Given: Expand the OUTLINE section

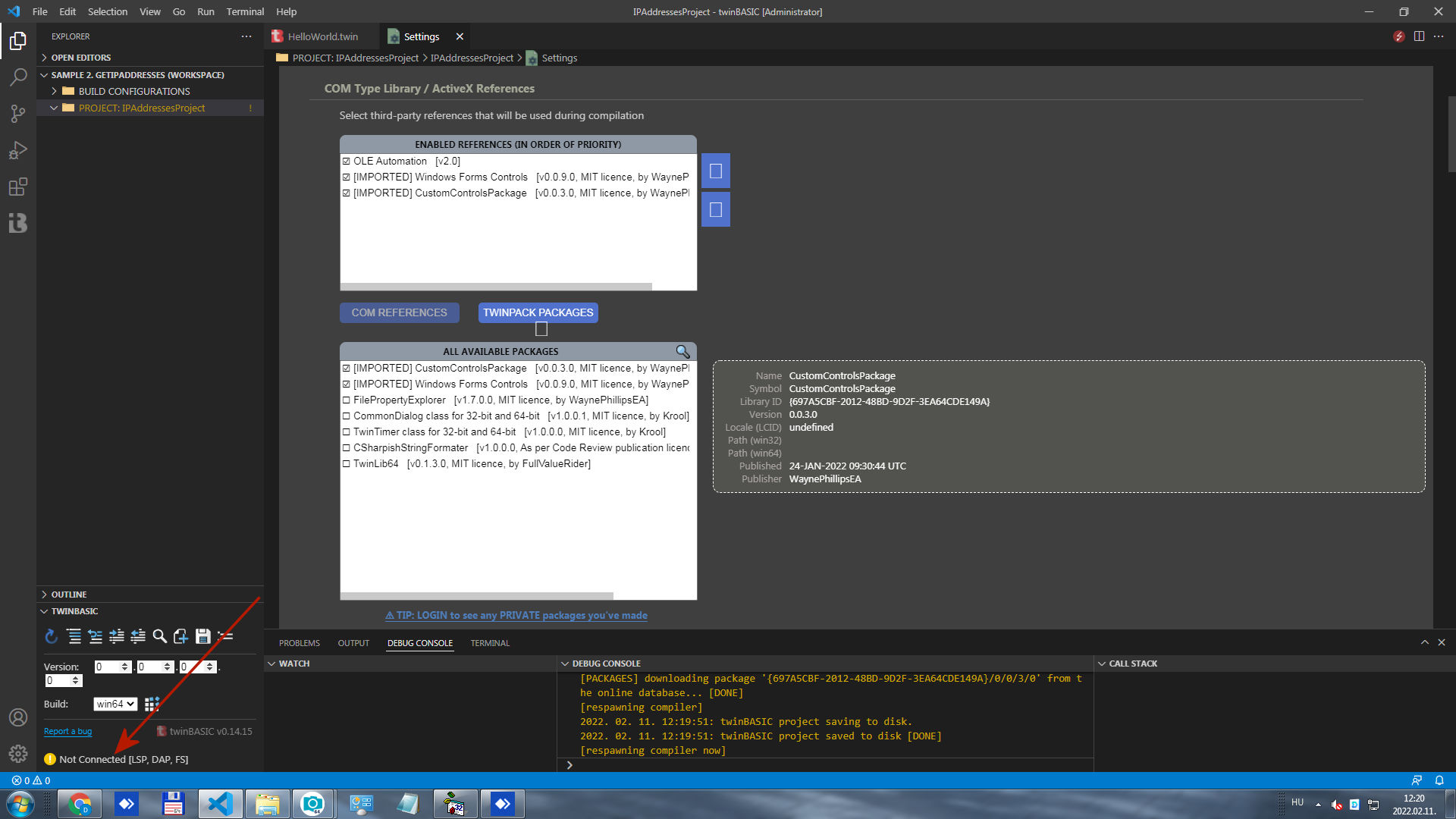Looking at the screenshot, I should (69, 594).
